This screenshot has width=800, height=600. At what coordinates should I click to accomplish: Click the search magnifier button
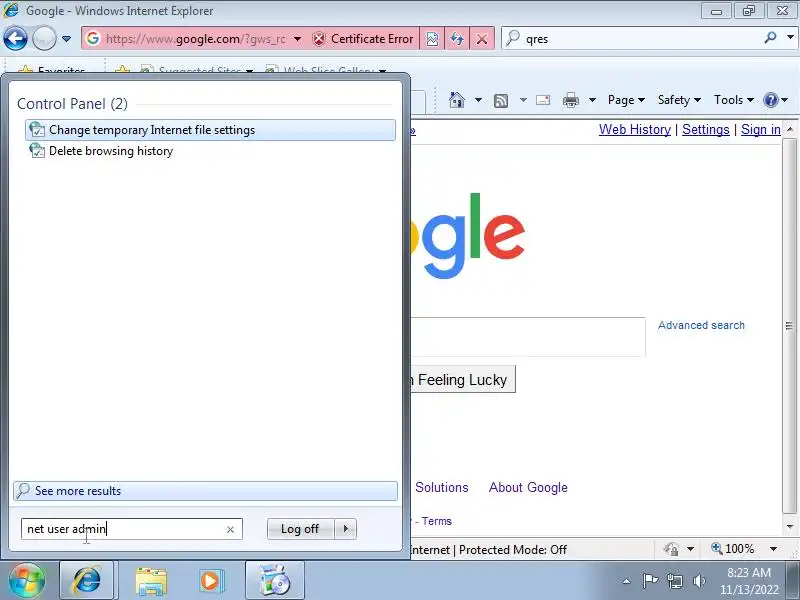[x=770, y=38]
